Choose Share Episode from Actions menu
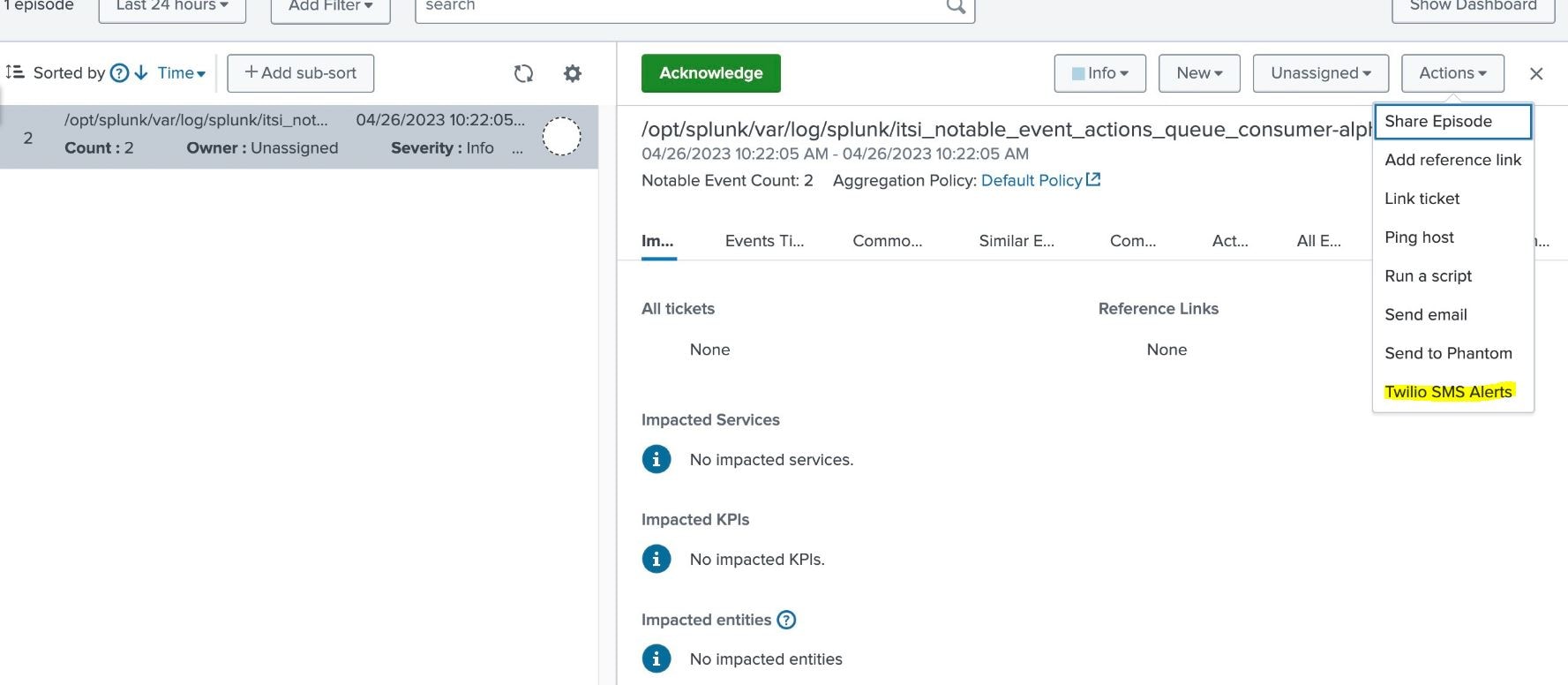 coord(1452,122)
